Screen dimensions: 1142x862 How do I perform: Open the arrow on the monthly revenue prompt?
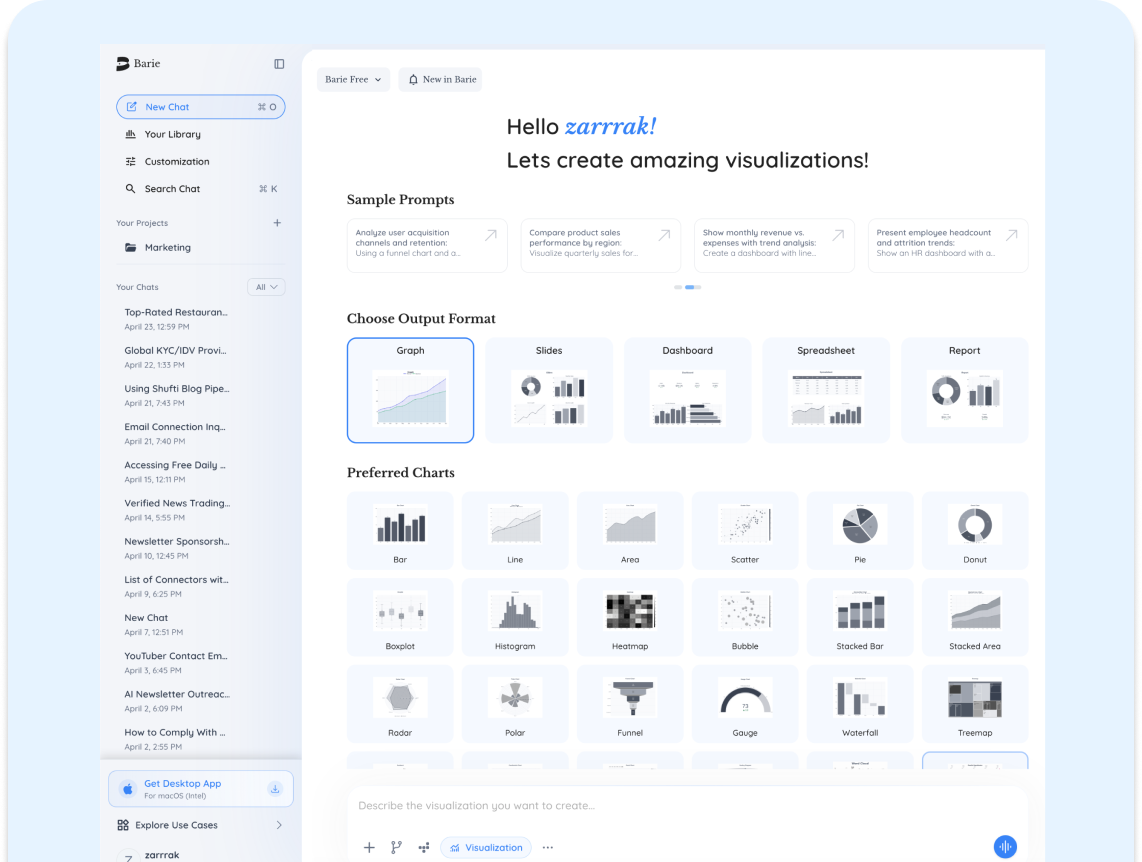pyautogui.click(x=838, y=235)
